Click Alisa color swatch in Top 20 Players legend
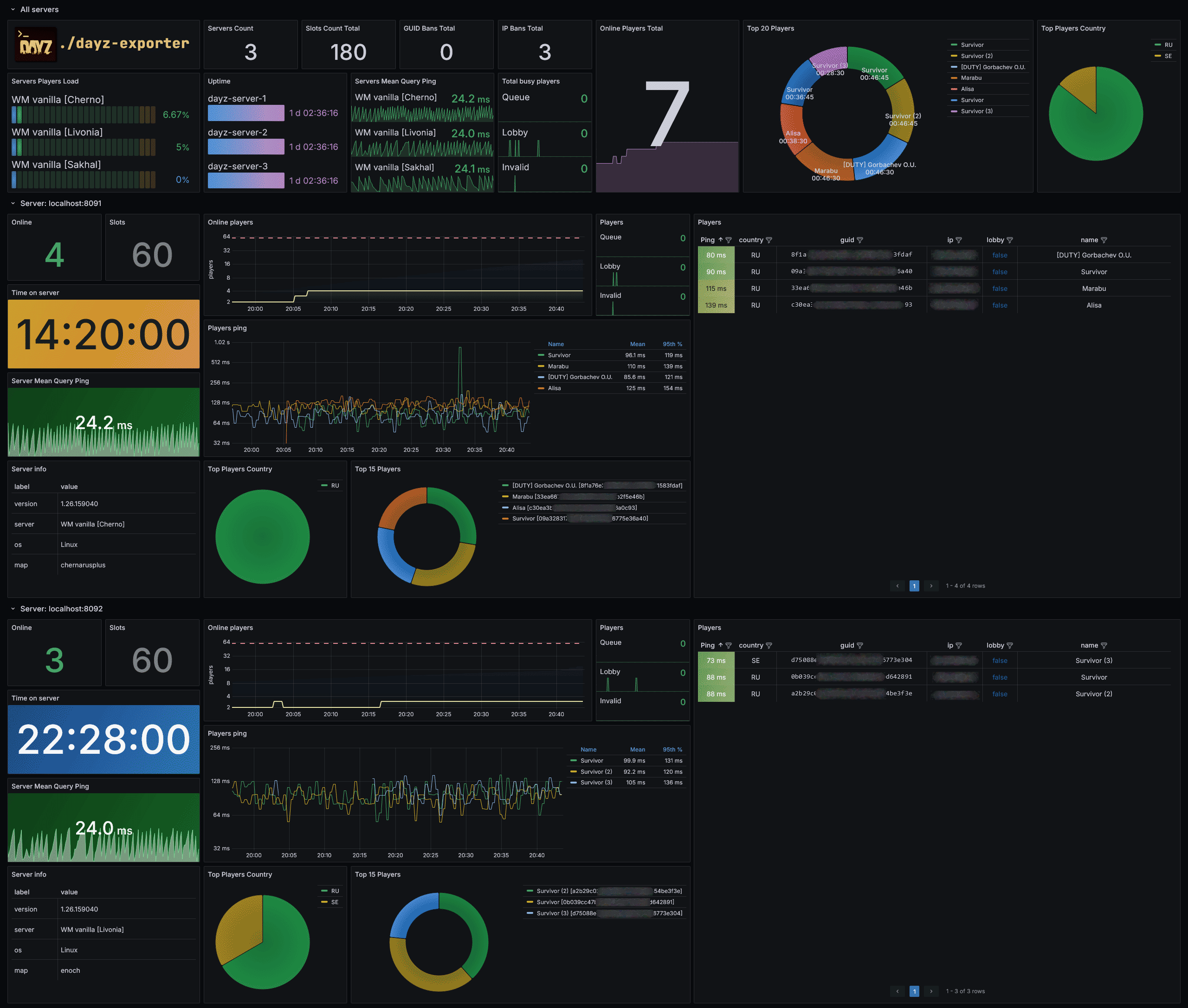This screenshot has height=1008, width=1188. click(954, 89)
